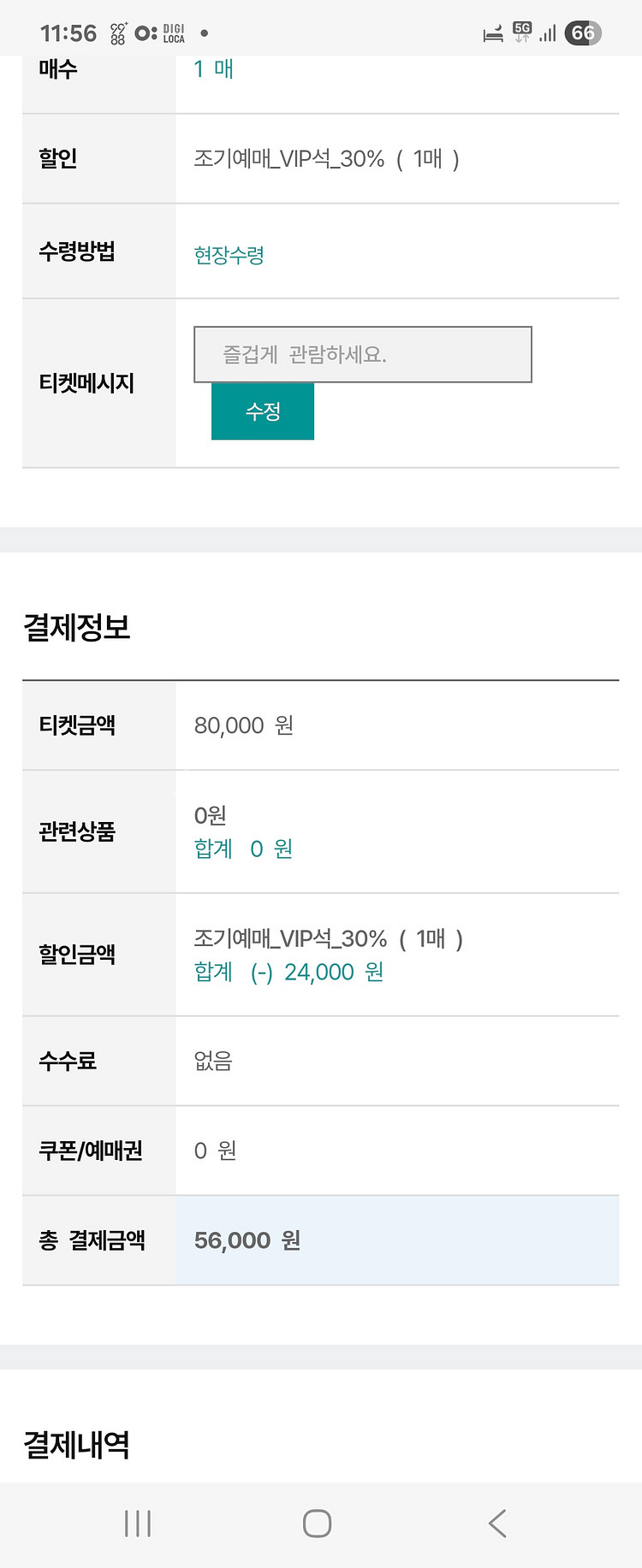Tap the signal strength bars icon
Viewport: 642px width, 1568px height.
[548, 33]
